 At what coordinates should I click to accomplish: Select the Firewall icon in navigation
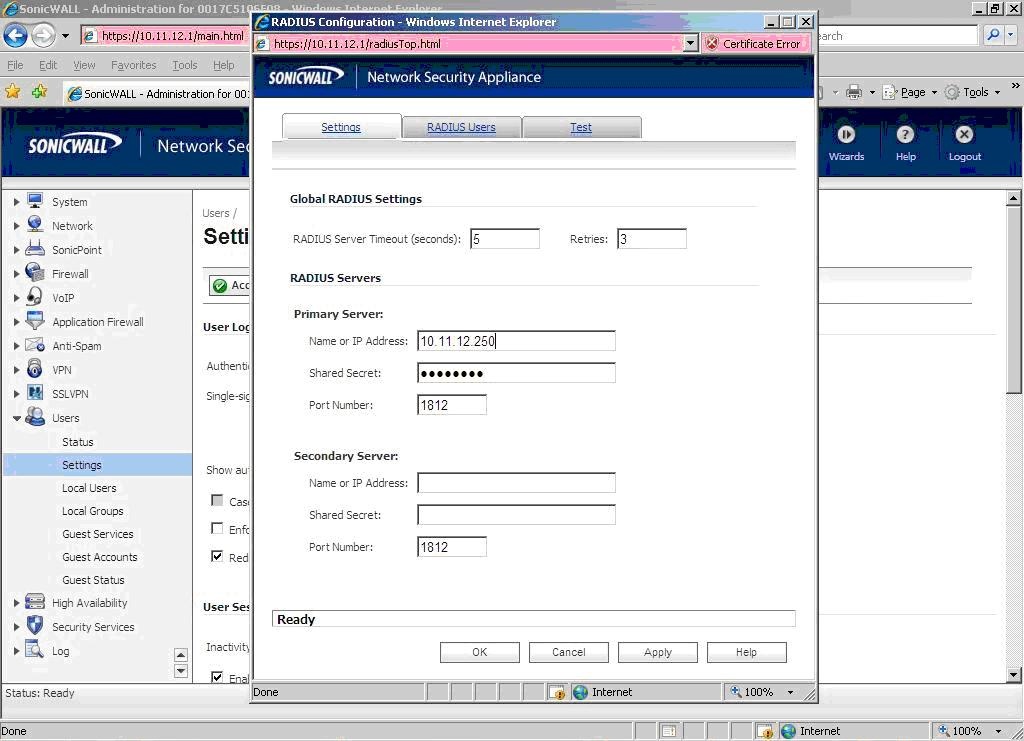[35, 273]
